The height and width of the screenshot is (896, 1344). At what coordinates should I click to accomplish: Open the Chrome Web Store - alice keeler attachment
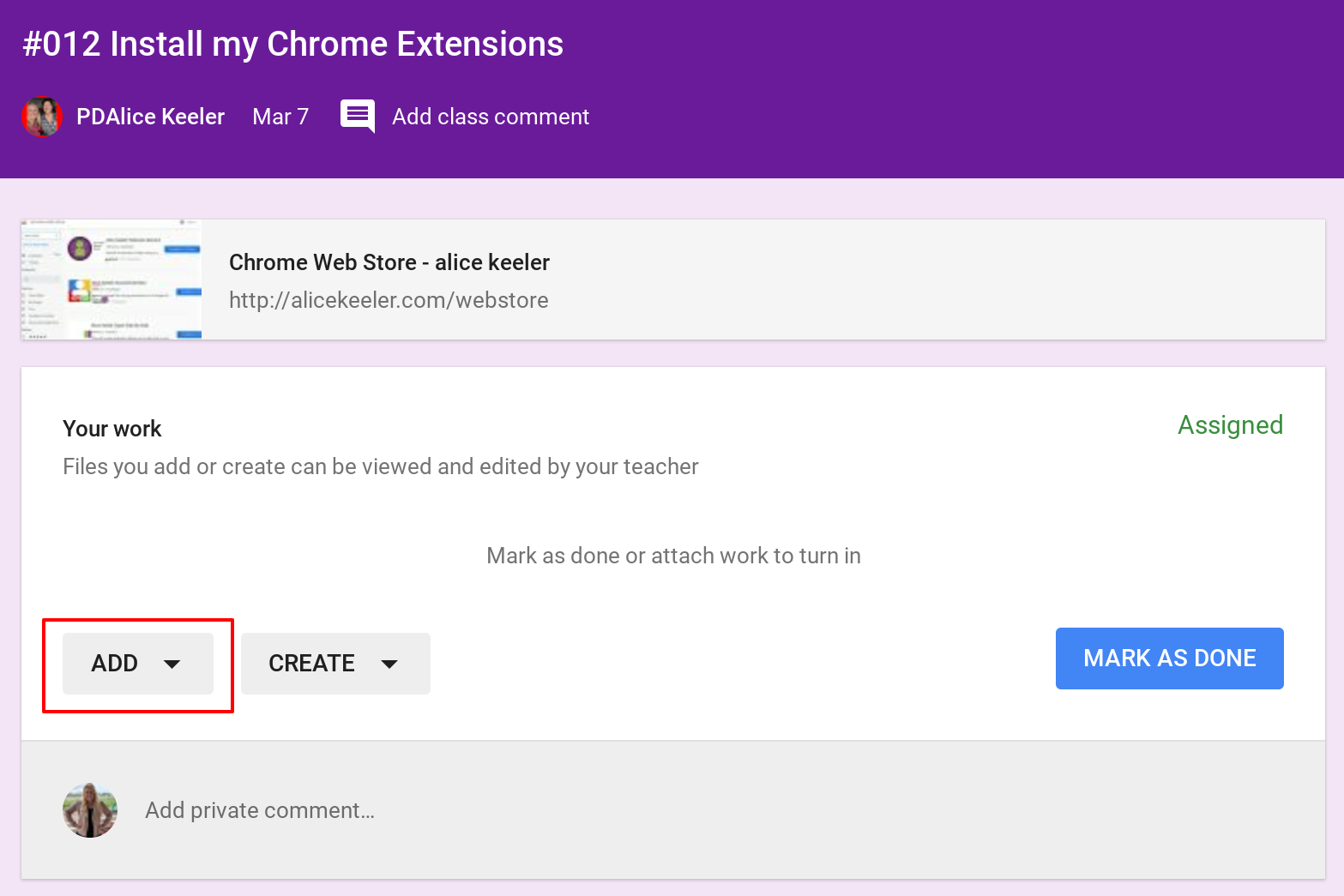tap(673, 280)
